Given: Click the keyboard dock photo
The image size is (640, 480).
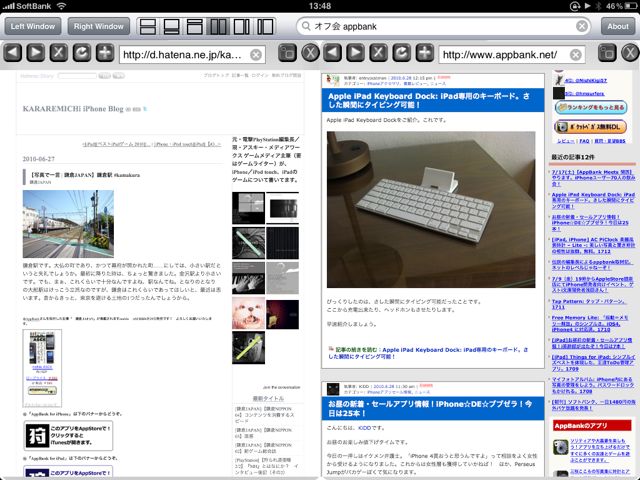Looking at the screenshot, I should pyautogui.click(x=431, y=209).
